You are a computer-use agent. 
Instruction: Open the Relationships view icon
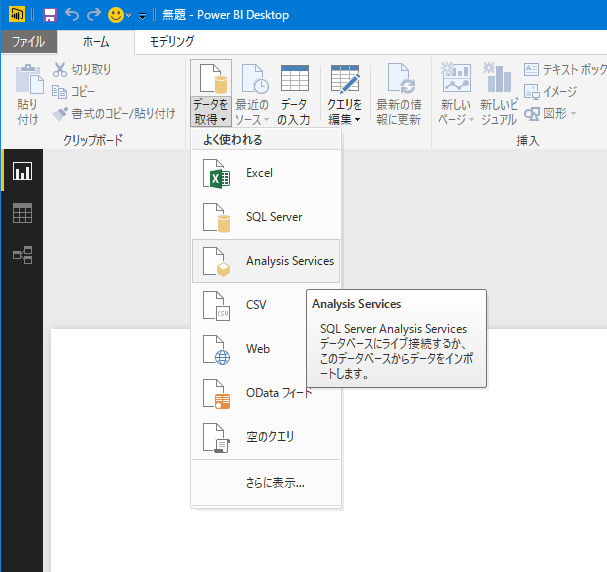pos(22,256)
